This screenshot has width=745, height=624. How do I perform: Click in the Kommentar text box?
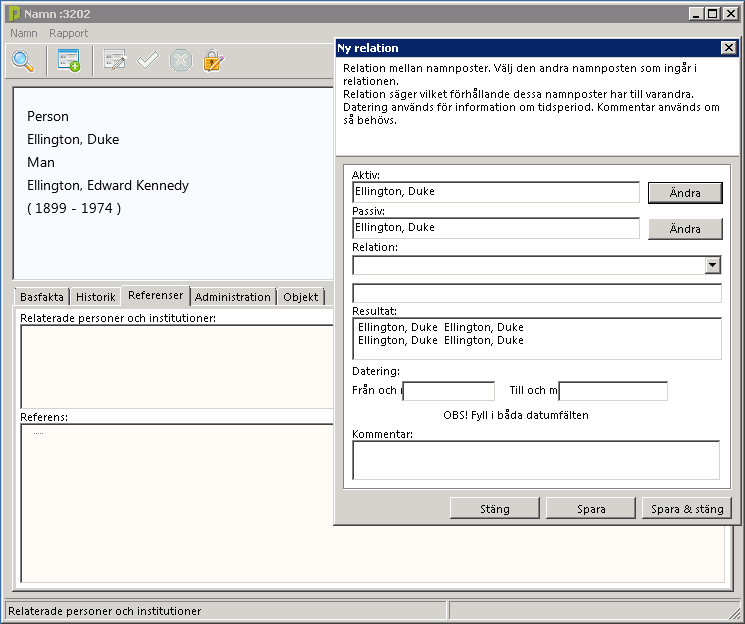pyautogui.click(x=536, y=460)
